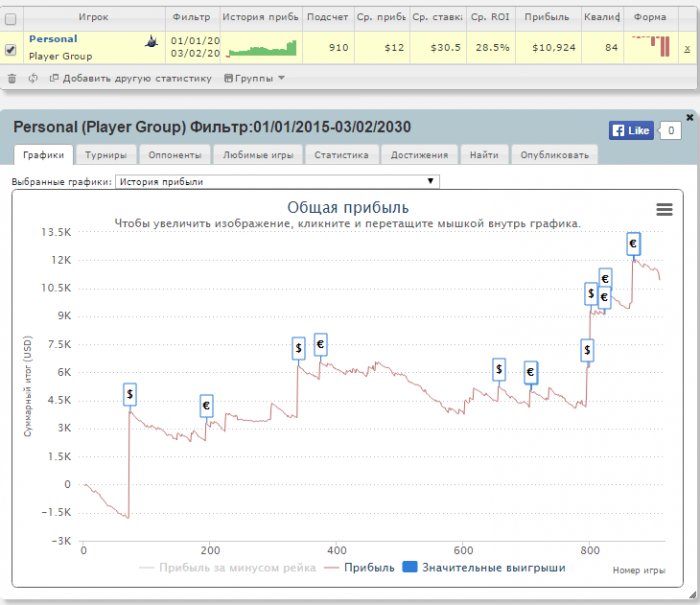700x605 pixels.
Task: Click the refresh arrows icon
Action: [x=33, y=79]
